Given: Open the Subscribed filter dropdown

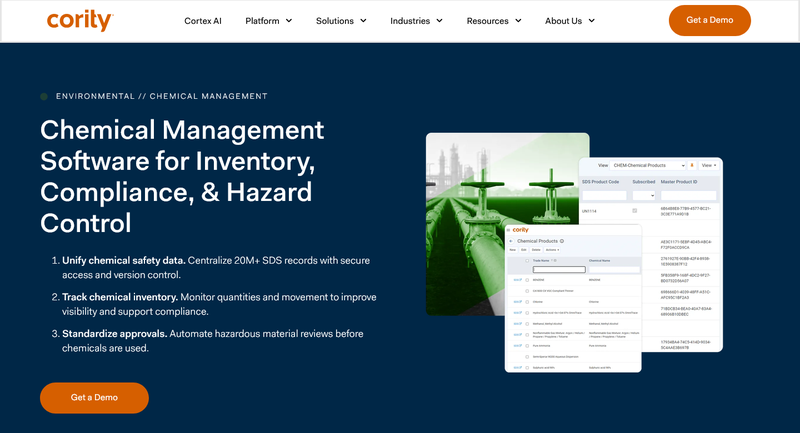Looking at the screenshot, I should point(643,195).
